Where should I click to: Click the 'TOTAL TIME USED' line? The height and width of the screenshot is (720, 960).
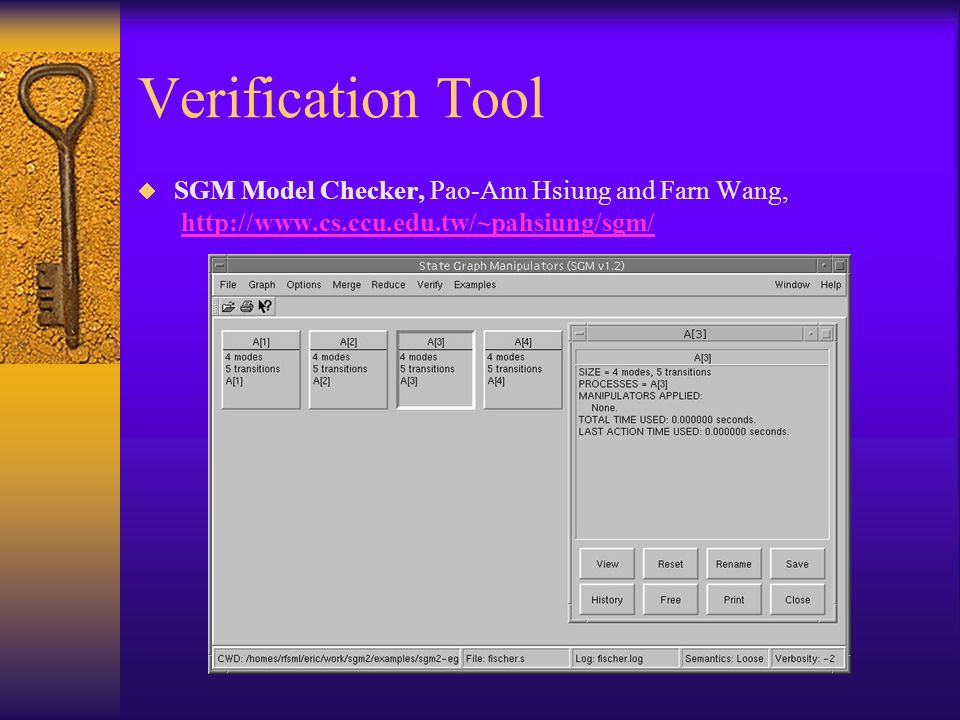point(667,419)
